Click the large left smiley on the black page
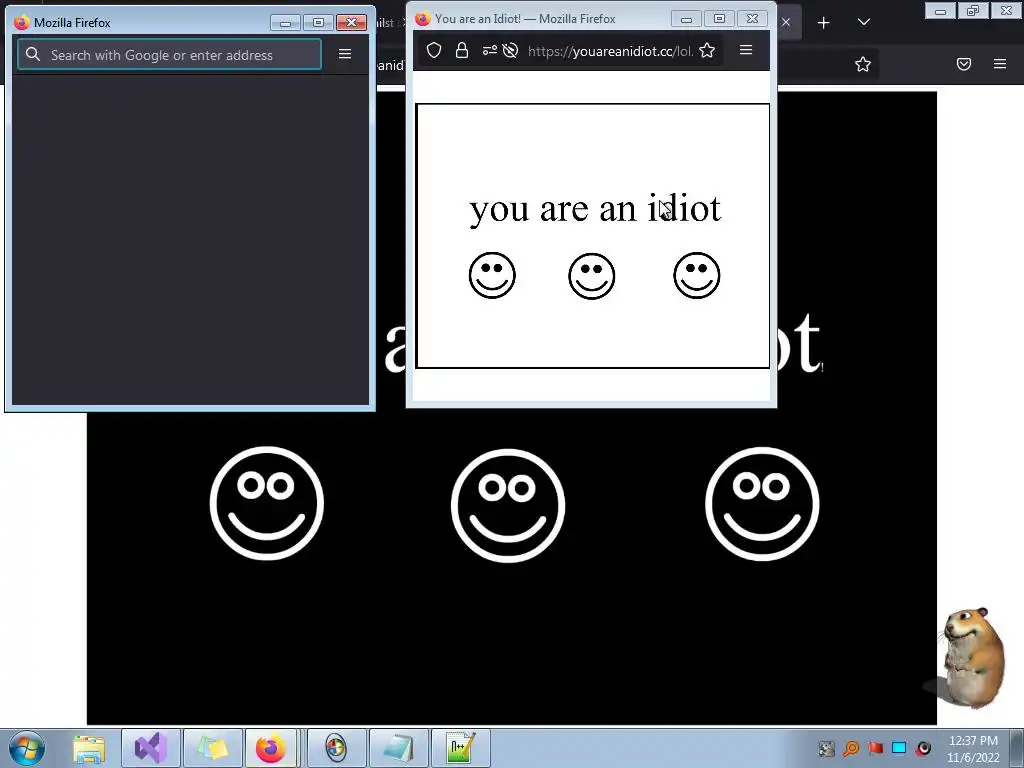 (x=266, y=503)
